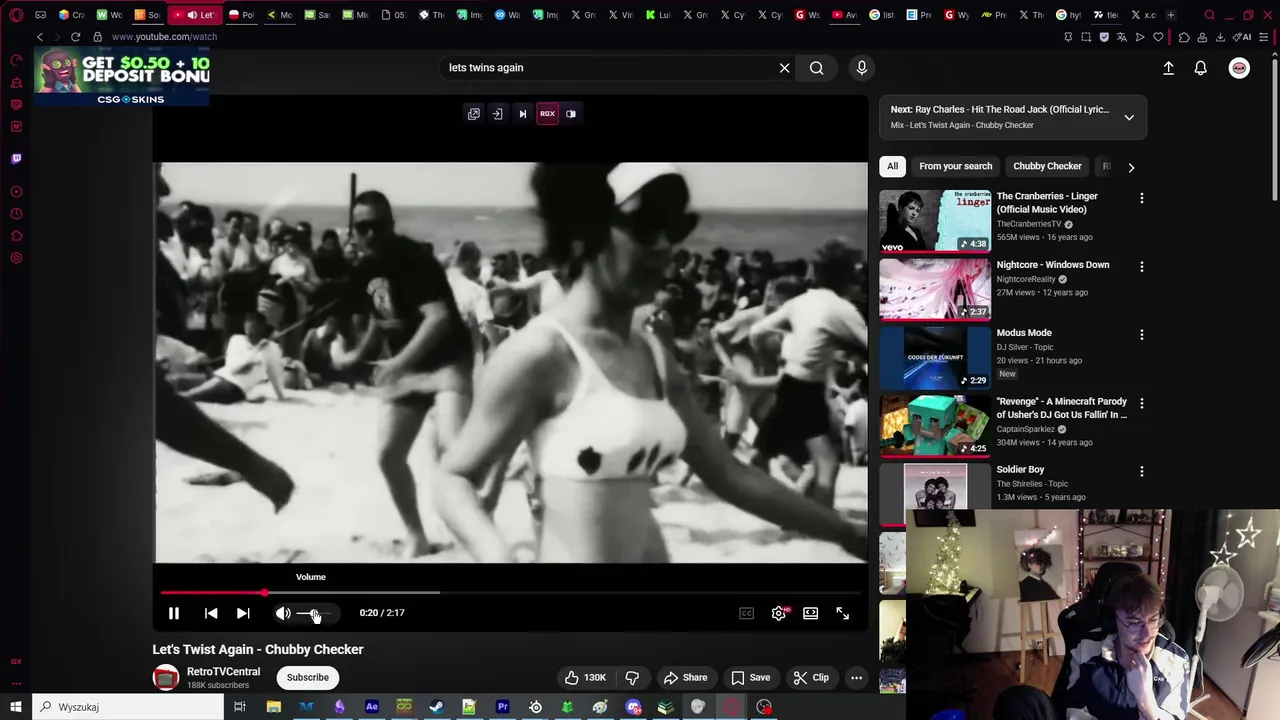Launch After Effects from the taskbar
This screenshot has width=1280, height=720.
pos(372,707)
